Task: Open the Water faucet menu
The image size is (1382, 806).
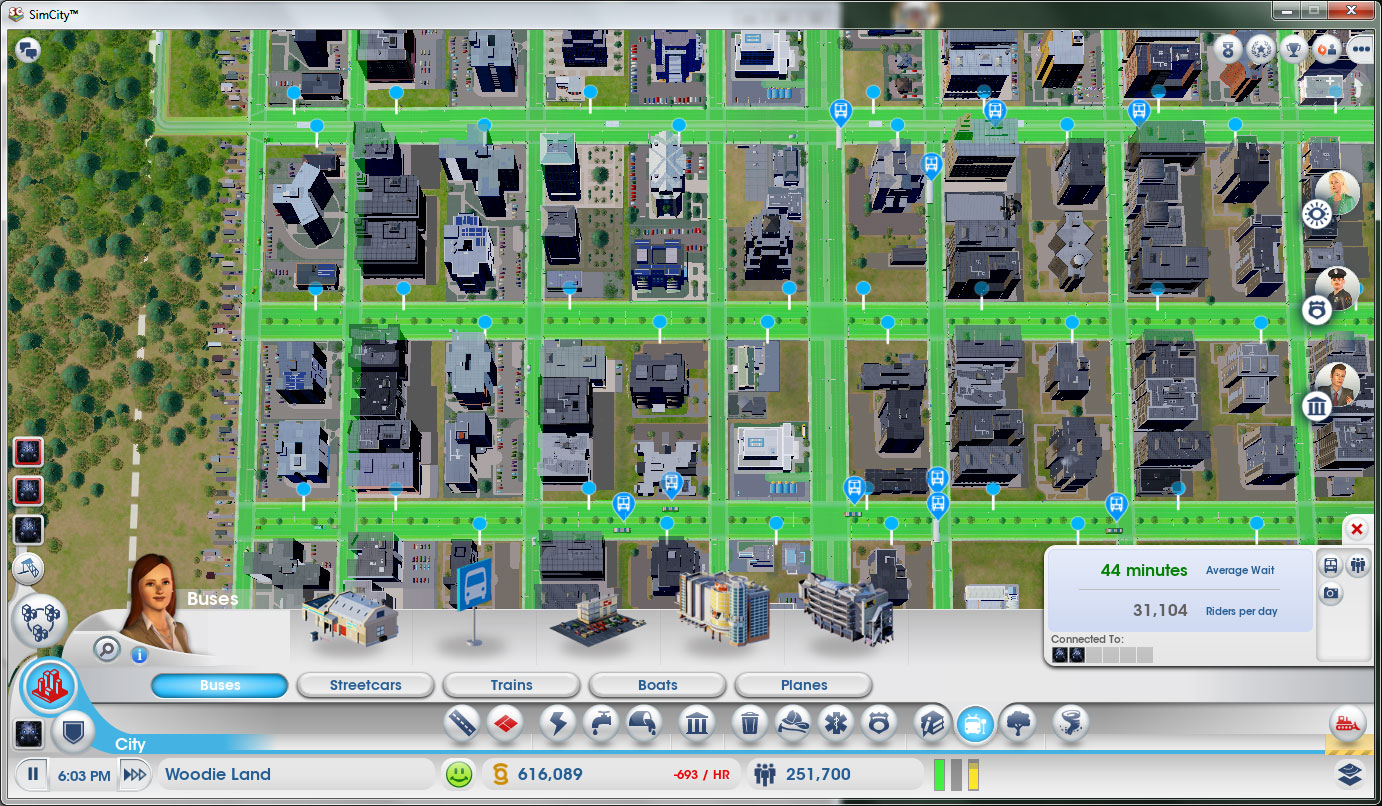Action: [x=601, y=723]
